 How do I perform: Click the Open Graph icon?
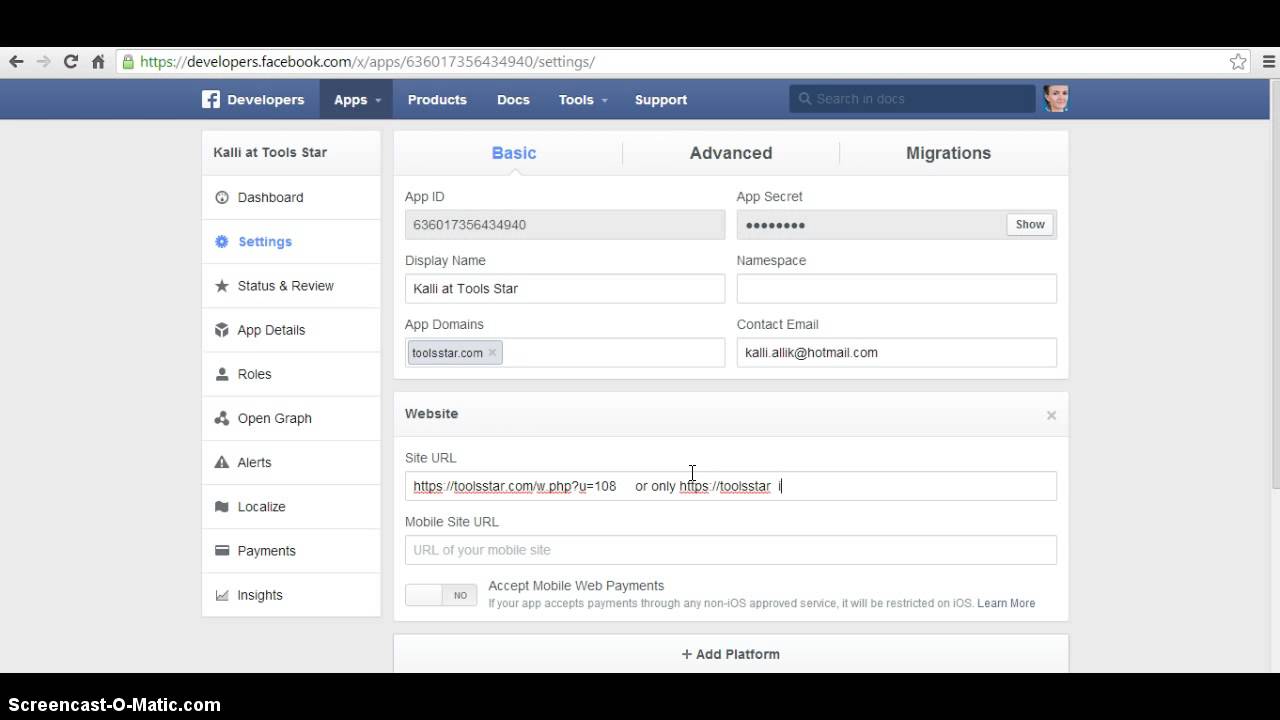click(x=222, y=418)
